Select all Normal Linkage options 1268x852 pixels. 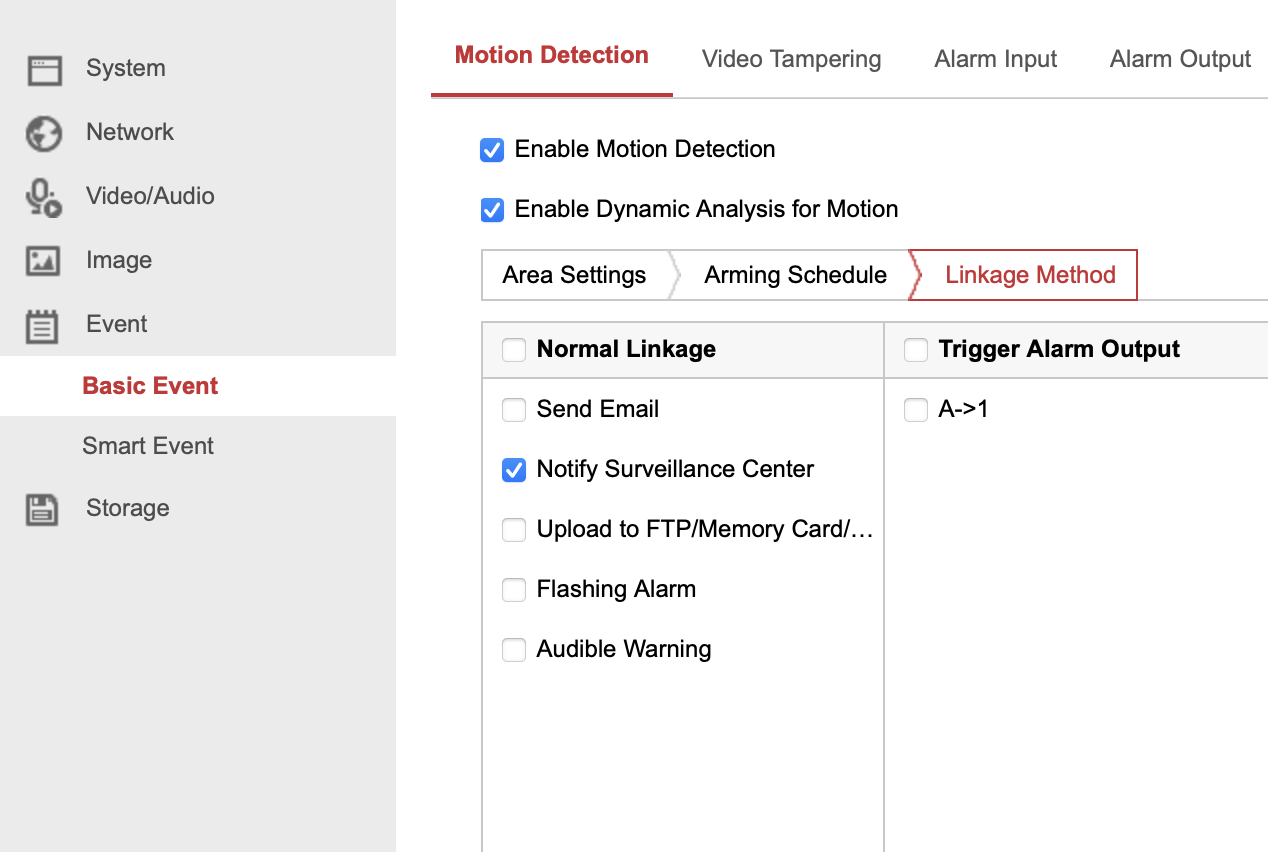pyautogui.click(x=513, y=349)
